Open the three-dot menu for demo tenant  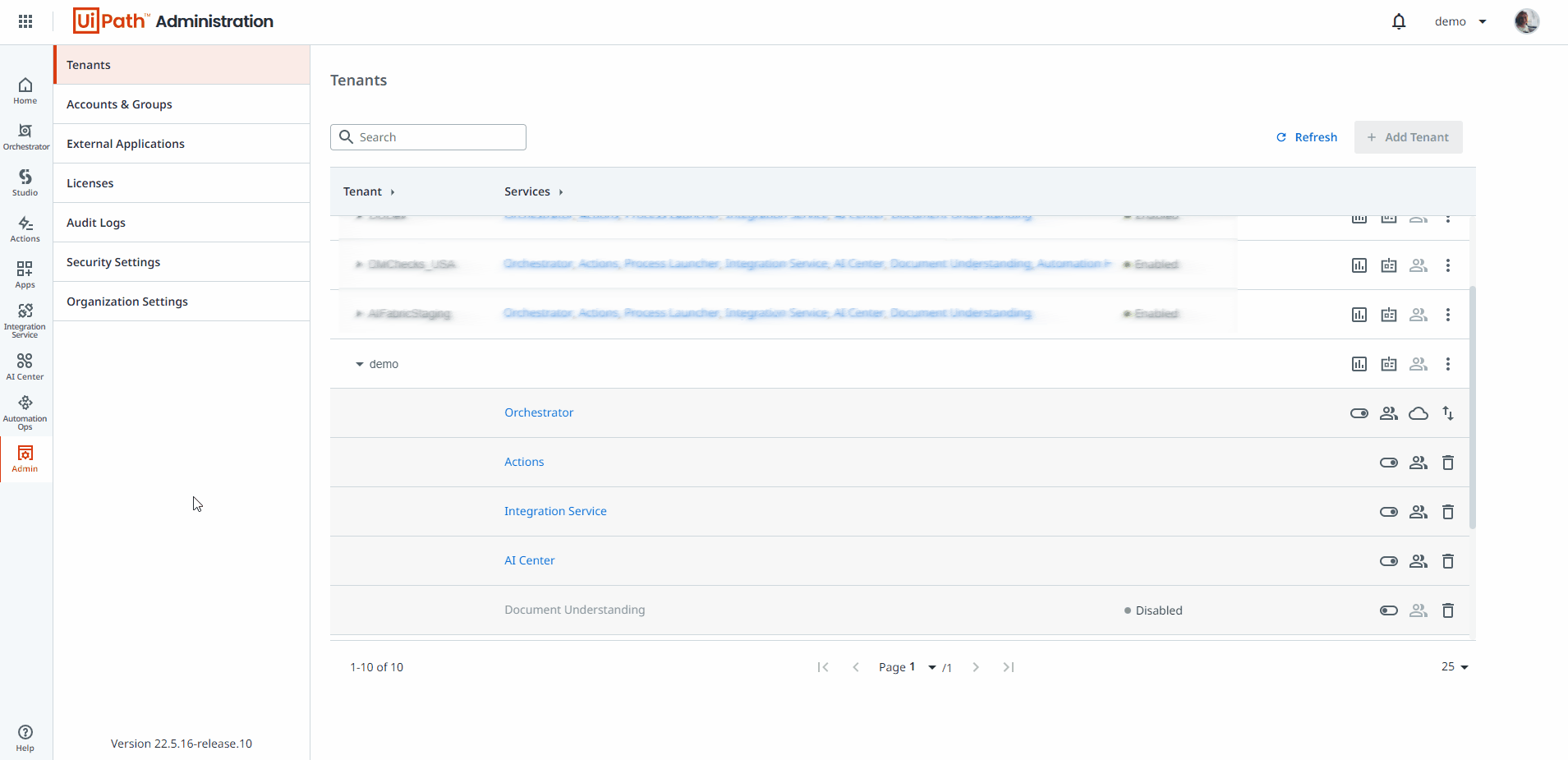[1448, 364]
